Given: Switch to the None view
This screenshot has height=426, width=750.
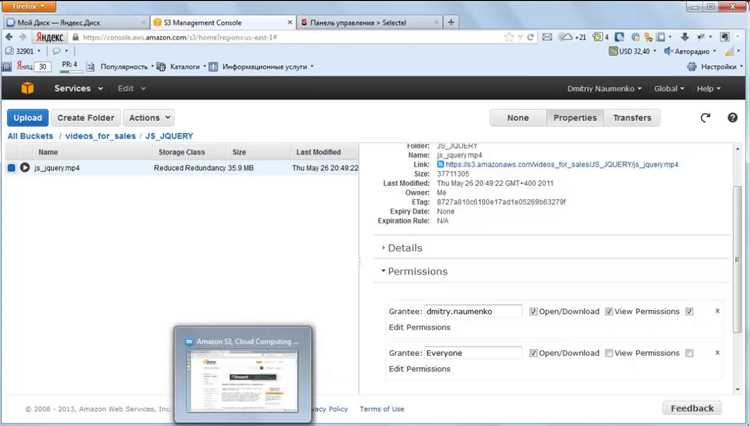Looking at the screenshot, I should [518, 118].
